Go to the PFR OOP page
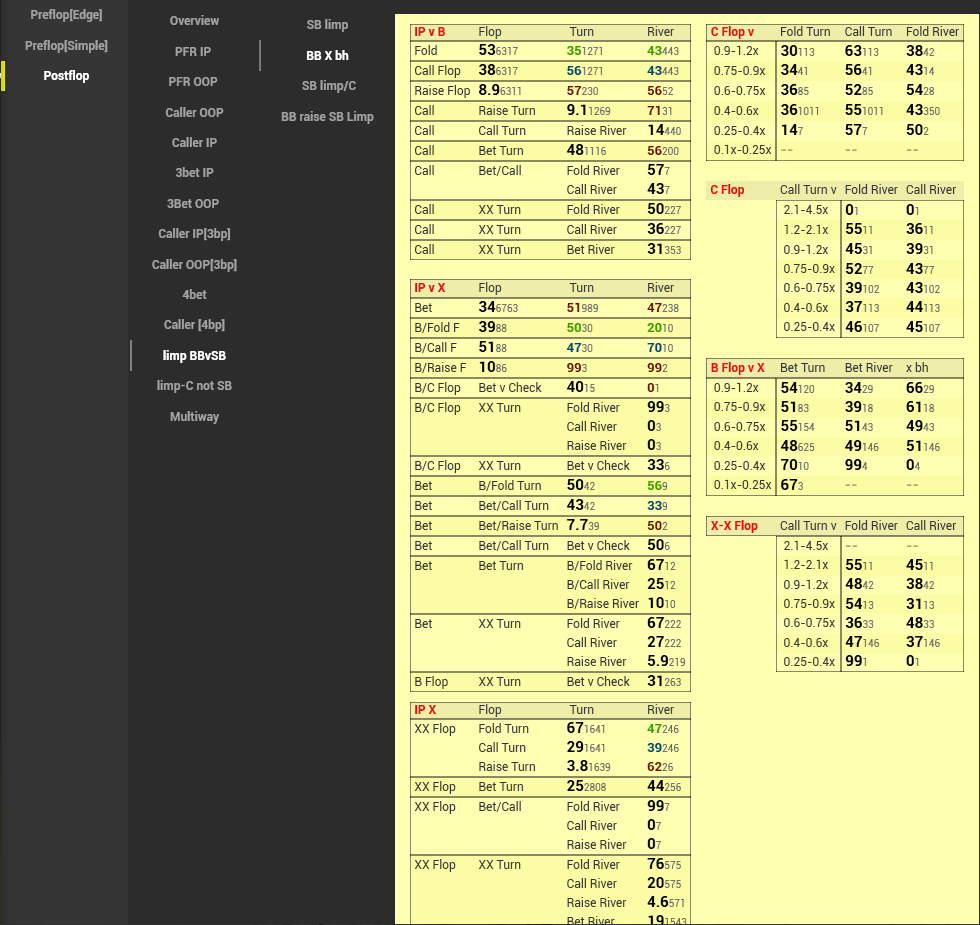 coord(194,82)
